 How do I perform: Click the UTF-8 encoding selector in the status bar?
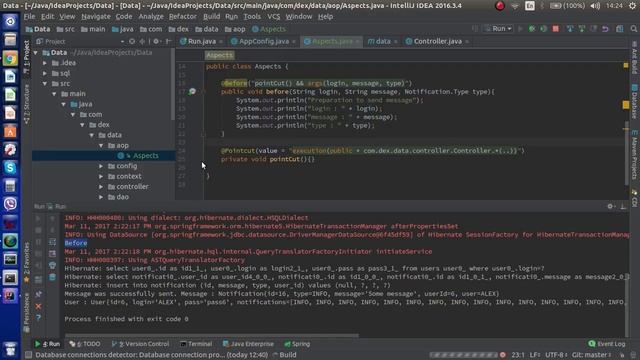click(x=556, y=355)
